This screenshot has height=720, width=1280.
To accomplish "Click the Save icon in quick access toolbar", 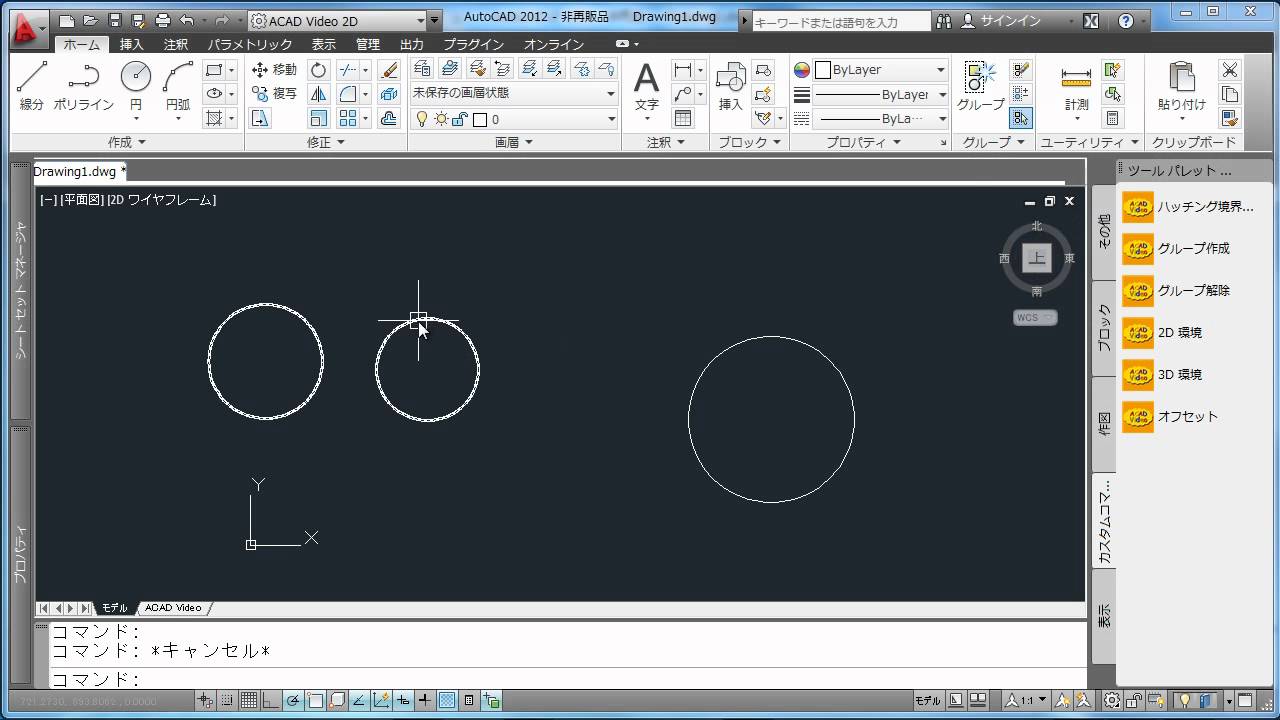I will [114, 20].
